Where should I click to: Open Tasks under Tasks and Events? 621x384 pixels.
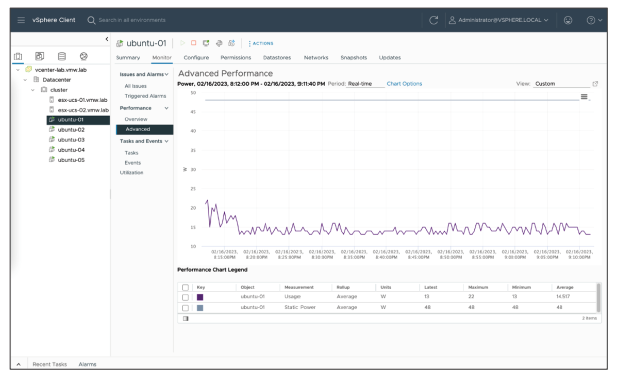click(x=131, y=153)
